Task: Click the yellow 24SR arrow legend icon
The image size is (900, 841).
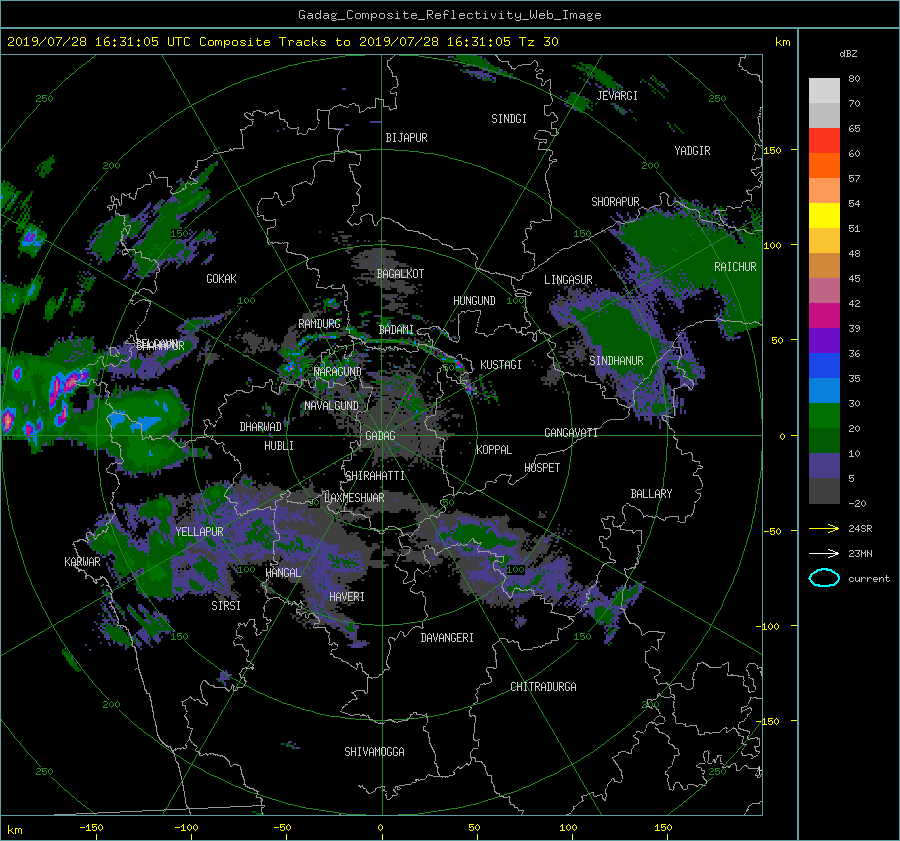Action: point(824,528)
